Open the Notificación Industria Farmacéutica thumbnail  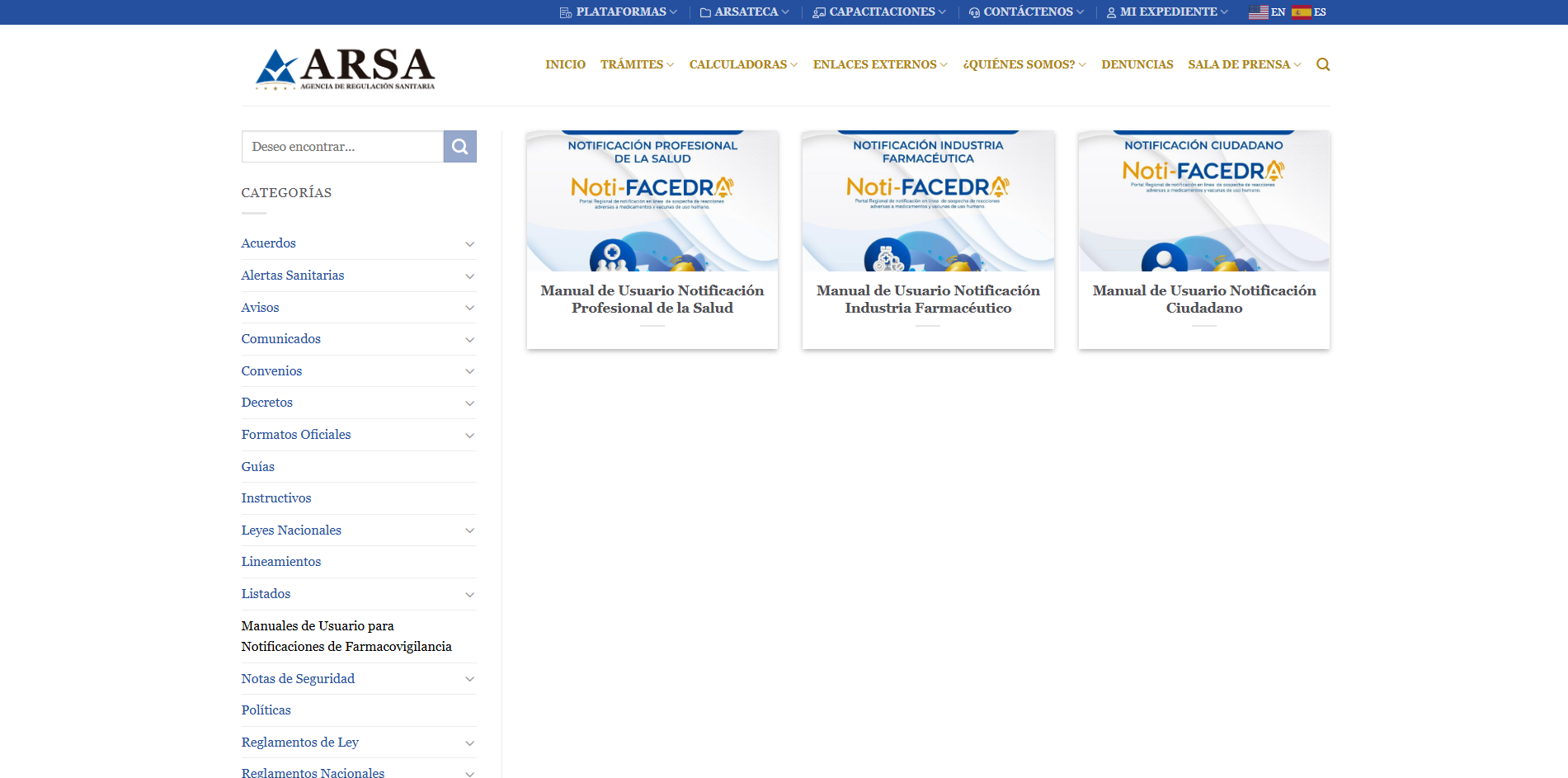click(928, 200)
